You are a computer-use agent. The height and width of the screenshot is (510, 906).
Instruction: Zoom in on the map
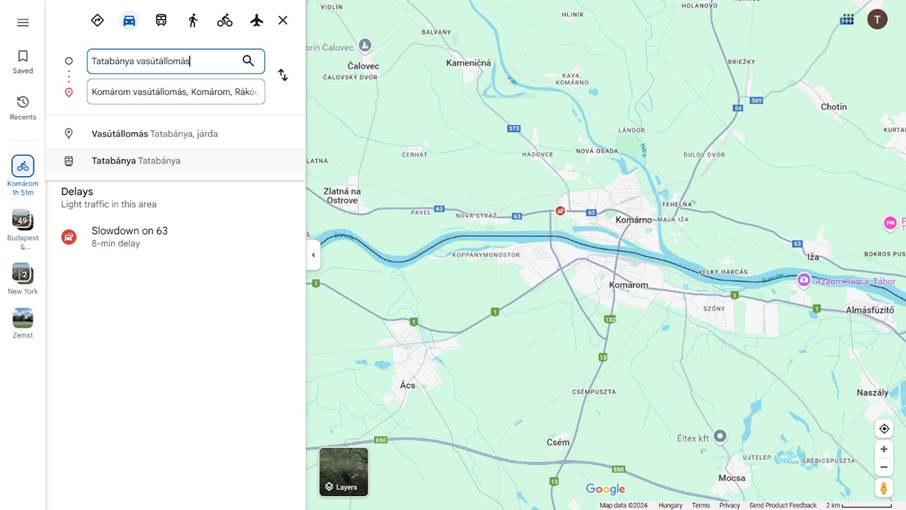point(884,450)
